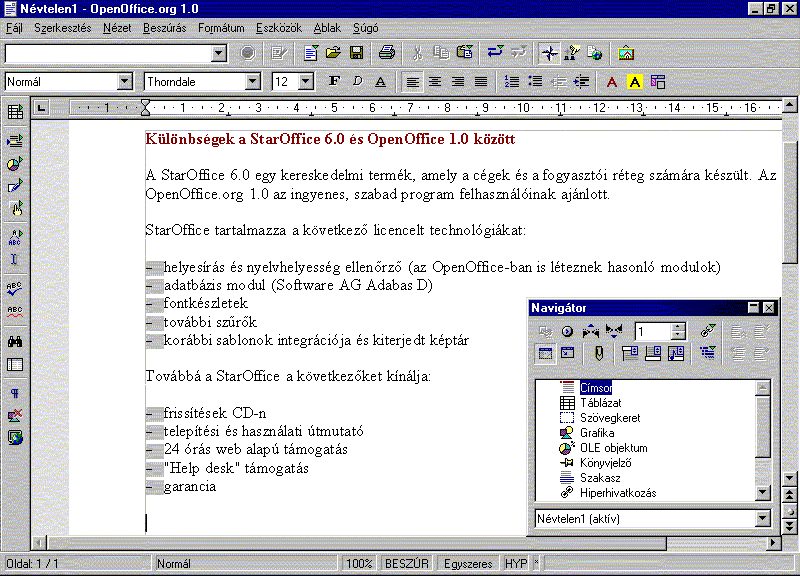Open the Hyperlink dialog icon
This screenshot has height=576, width=800.
click(595, 53)
